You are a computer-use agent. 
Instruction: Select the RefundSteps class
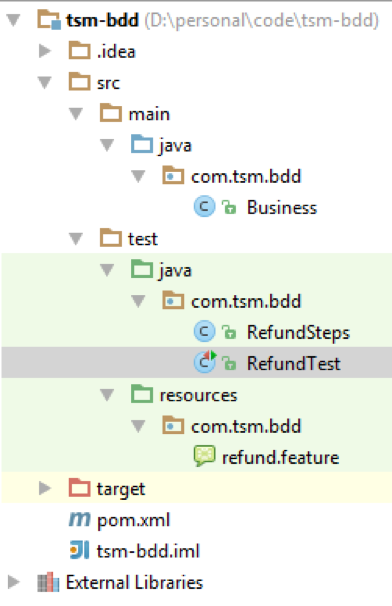[x=298, y=332]
